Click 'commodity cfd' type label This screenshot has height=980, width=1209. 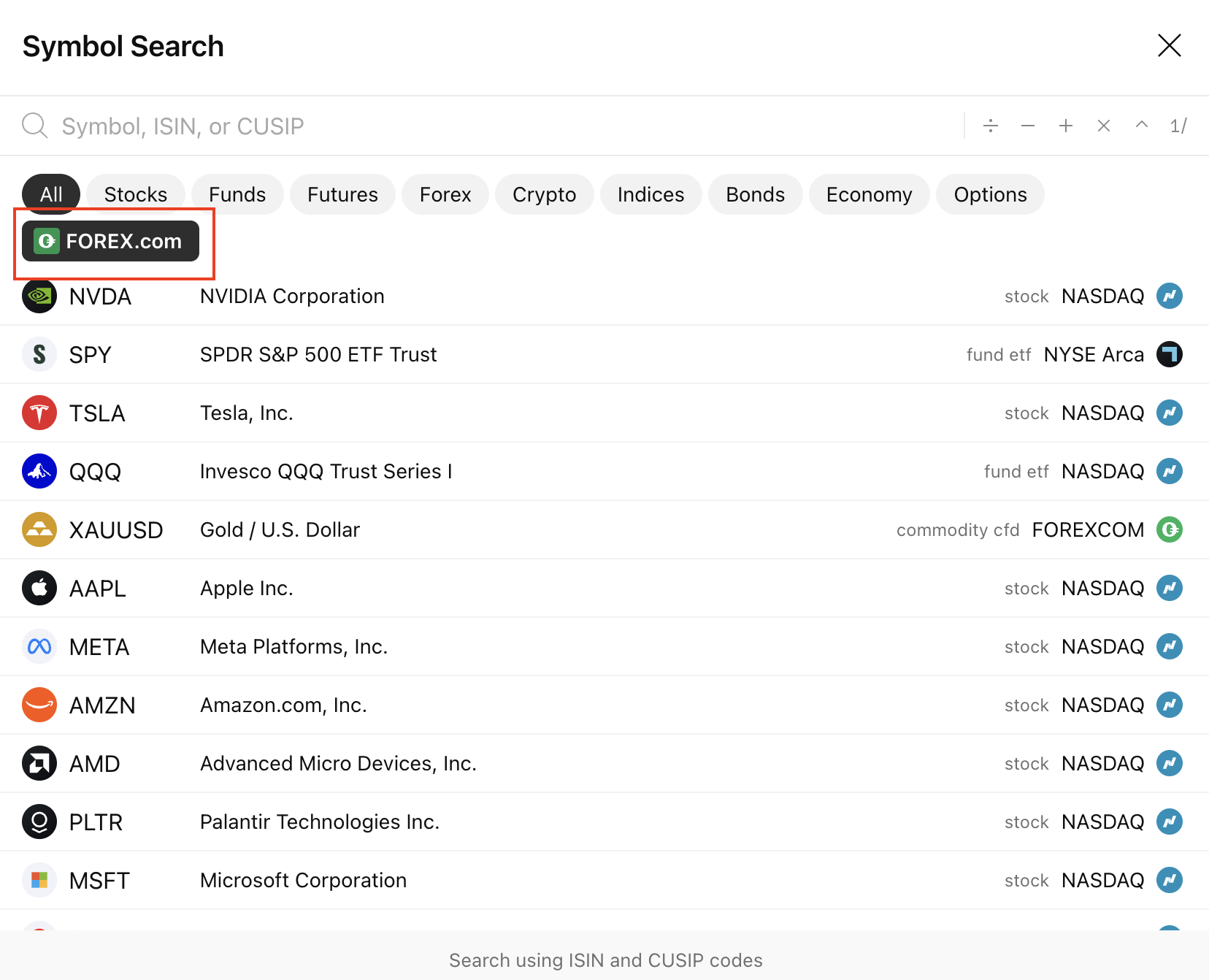point(958,529)
